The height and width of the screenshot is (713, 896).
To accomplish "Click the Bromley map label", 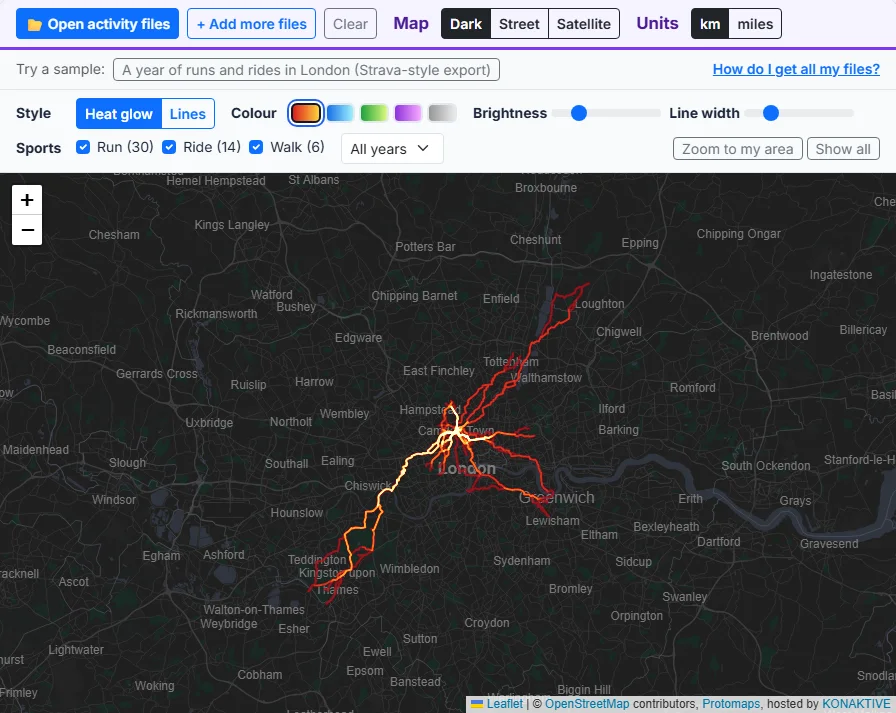I will [570, 589].
